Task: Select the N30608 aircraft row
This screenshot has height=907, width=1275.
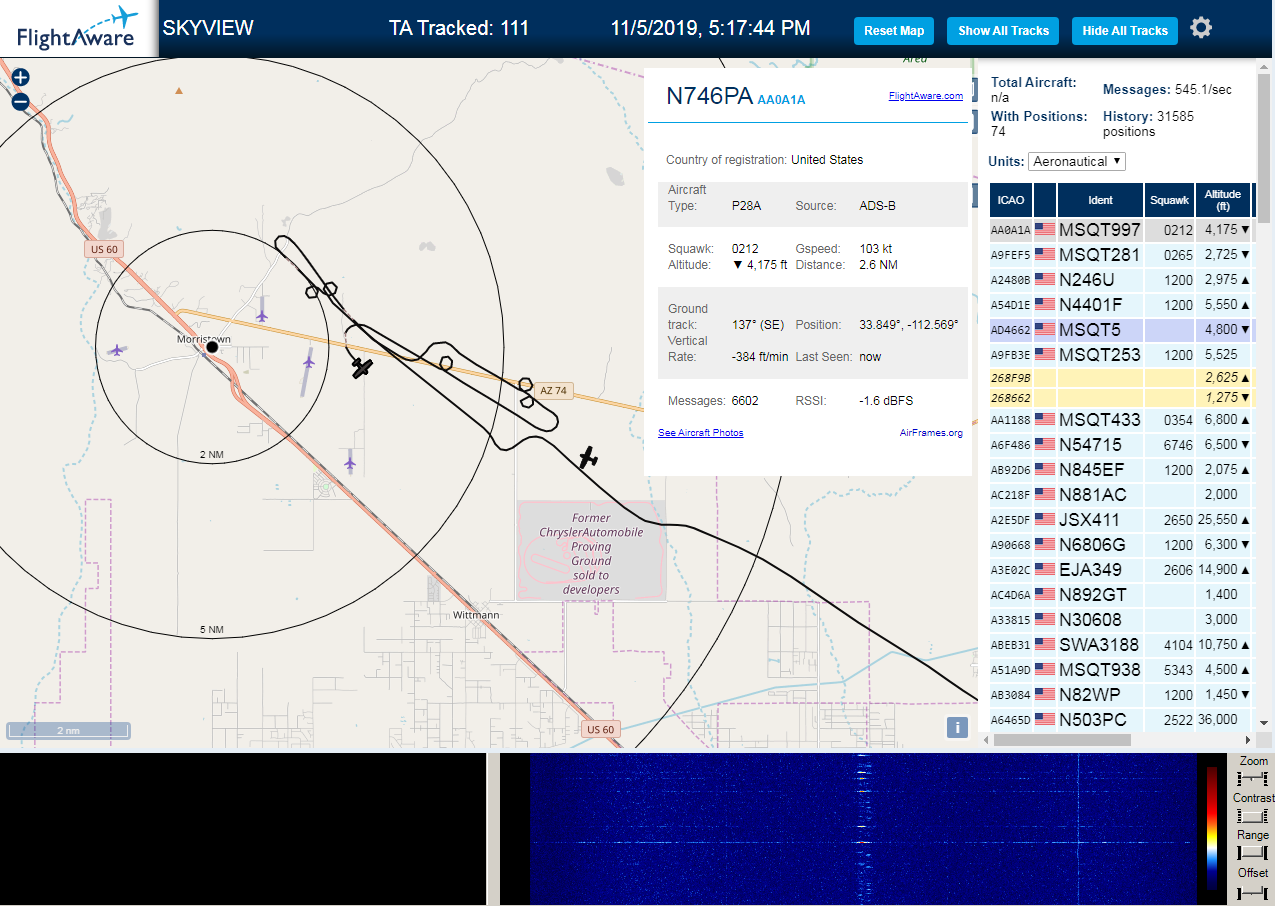Action: click(x=1121, y=620)
